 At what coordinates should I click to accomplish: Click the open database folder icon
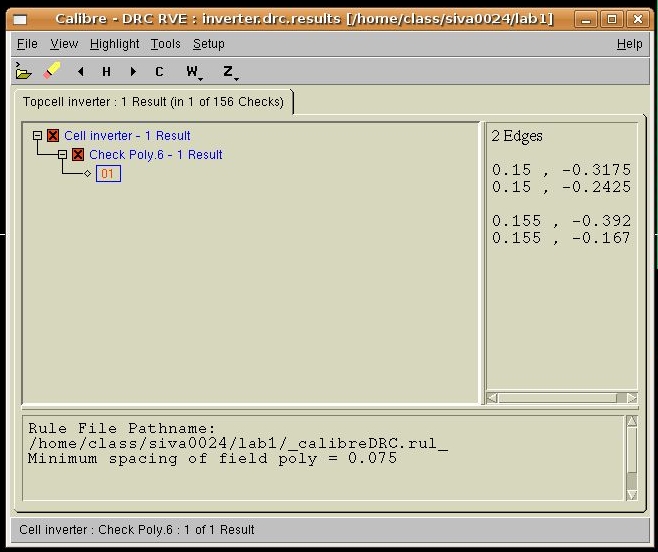coord(24,72)
